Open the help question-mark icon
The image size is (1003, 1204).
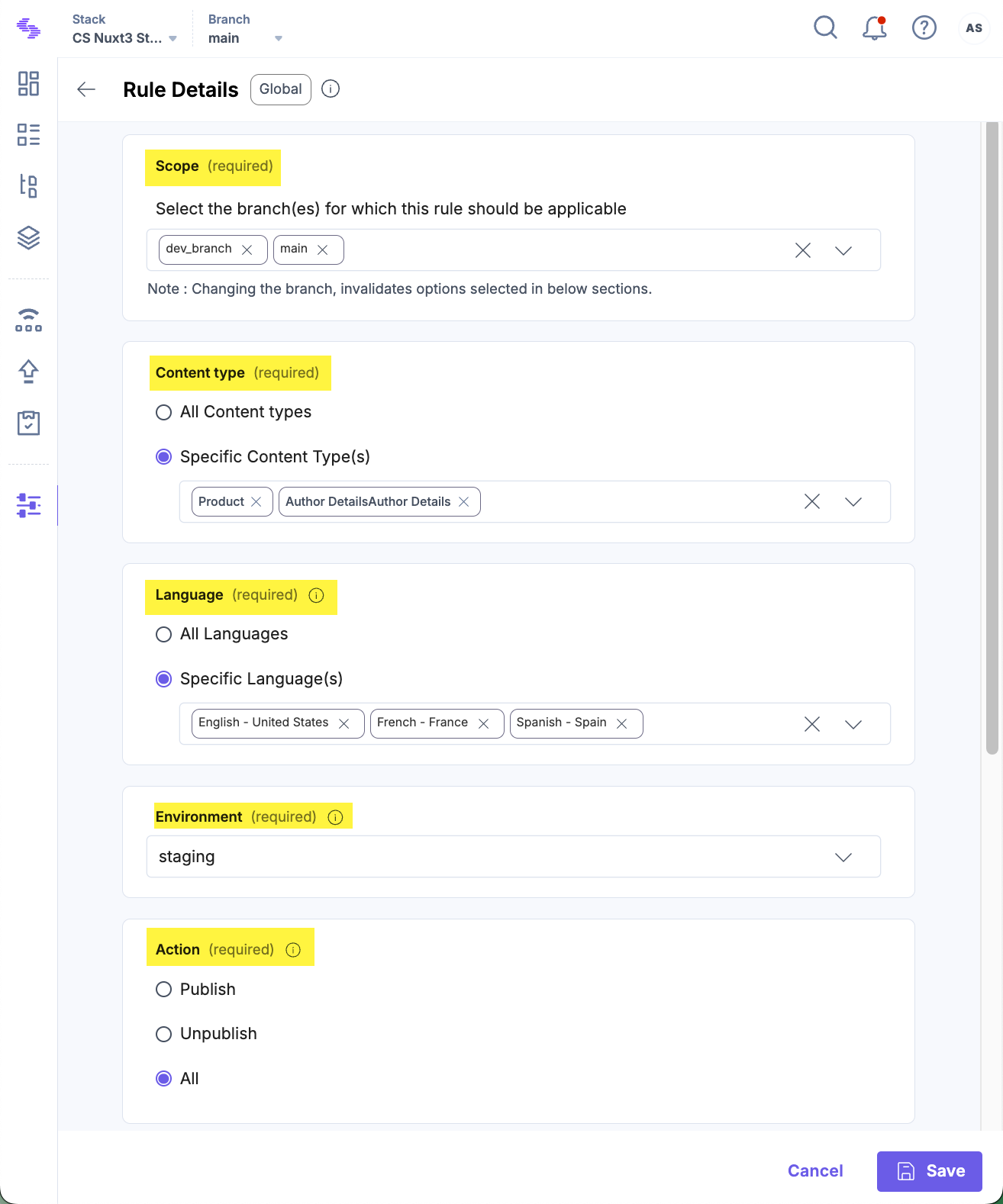pos(924,28)
